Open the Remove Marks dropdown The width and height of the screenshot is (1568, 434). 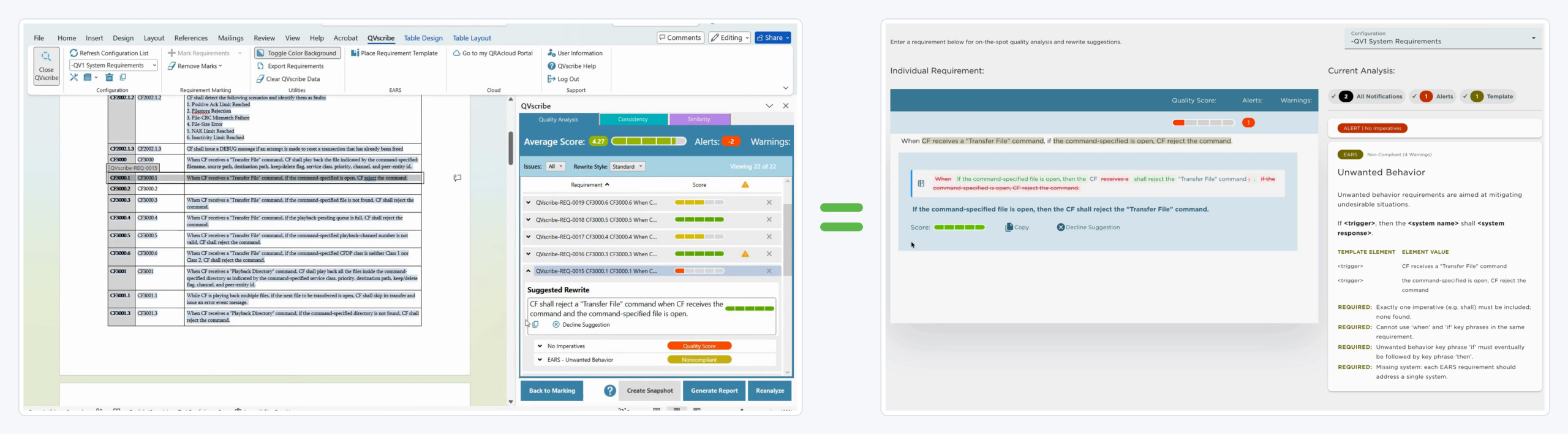point(195,66)
